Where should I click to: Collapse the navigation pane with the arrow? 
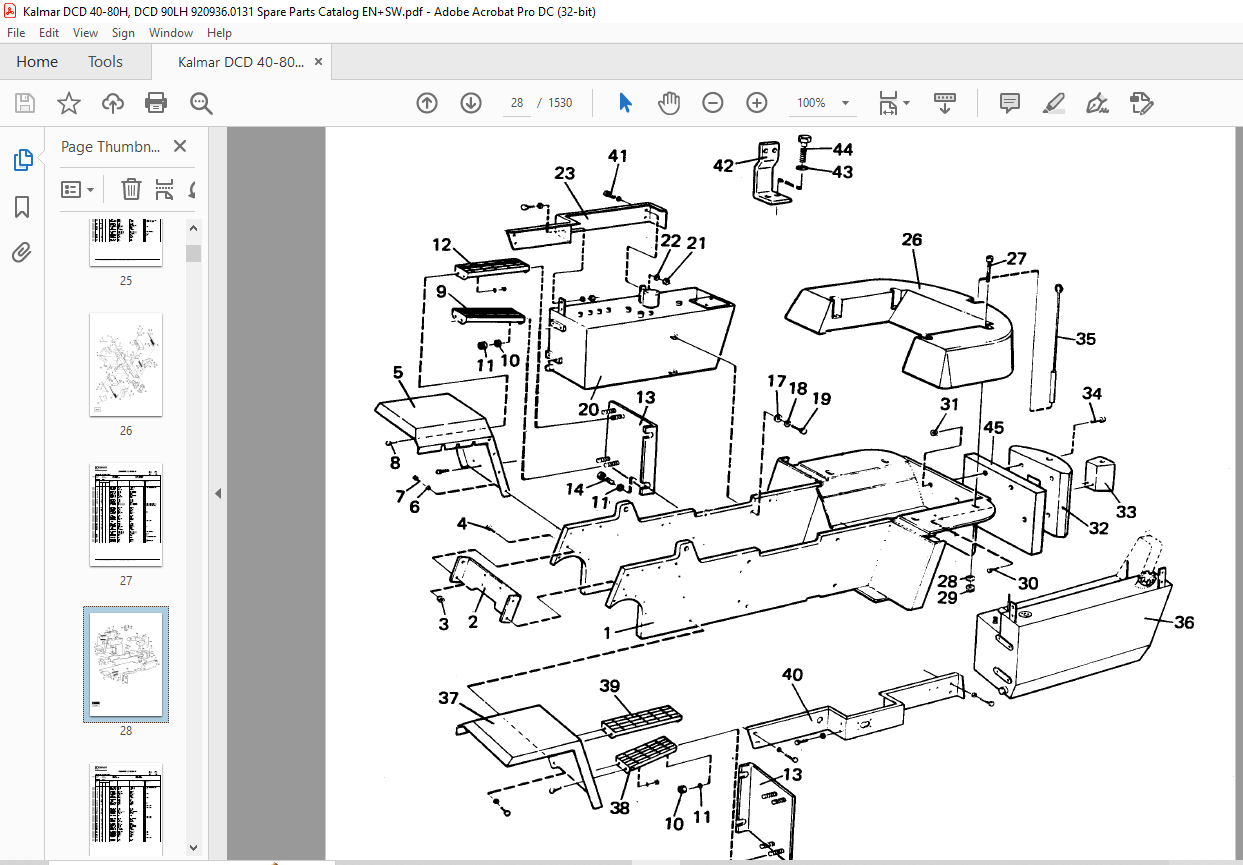point(219,494)
